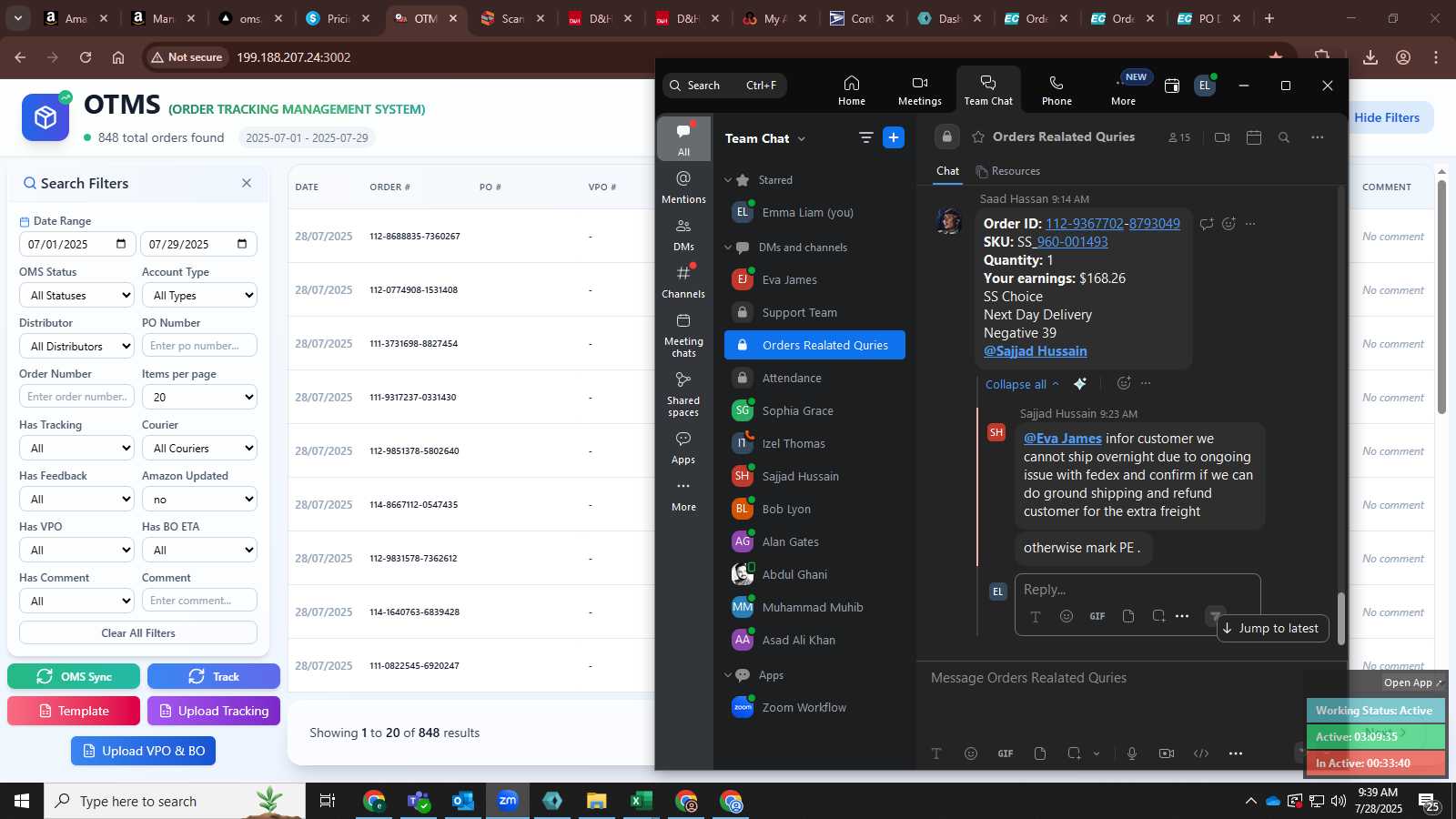Record audio message with microphone icon

click(x=1132, y=753)
